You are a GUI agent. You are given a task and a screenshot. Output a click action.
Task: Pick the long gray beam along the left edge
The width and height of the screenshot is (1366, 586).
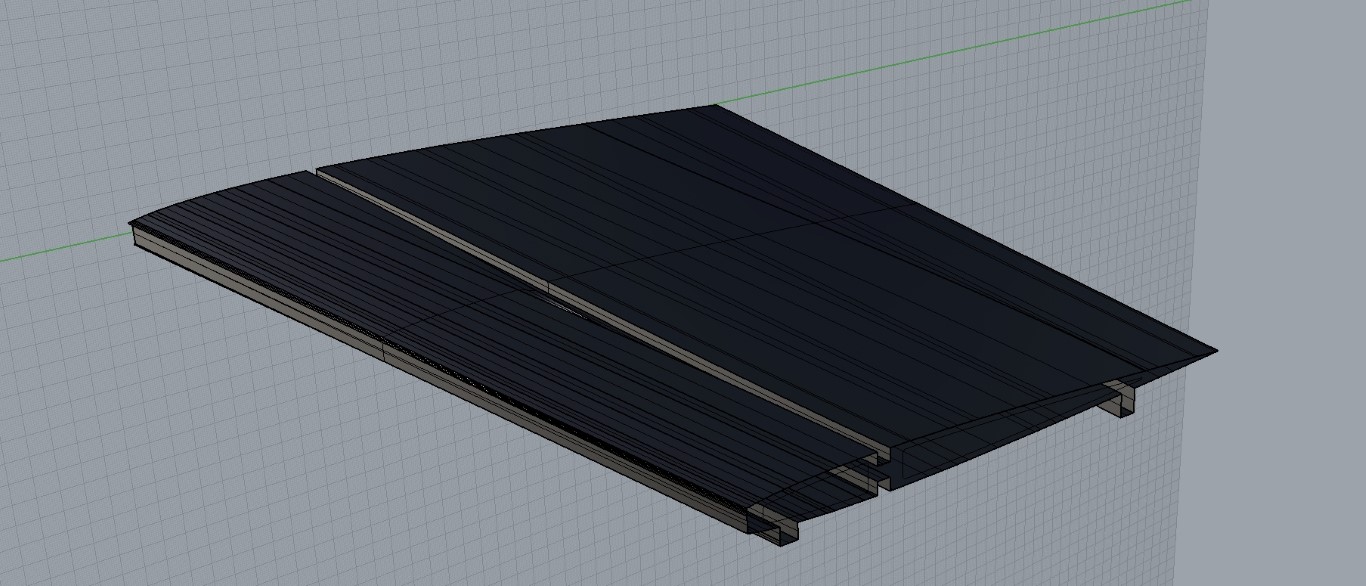pos(440,377)
